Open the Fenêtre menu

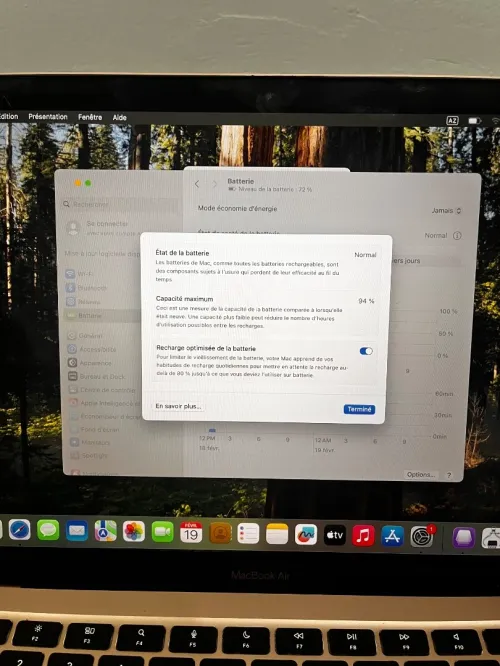pos(90,117)
